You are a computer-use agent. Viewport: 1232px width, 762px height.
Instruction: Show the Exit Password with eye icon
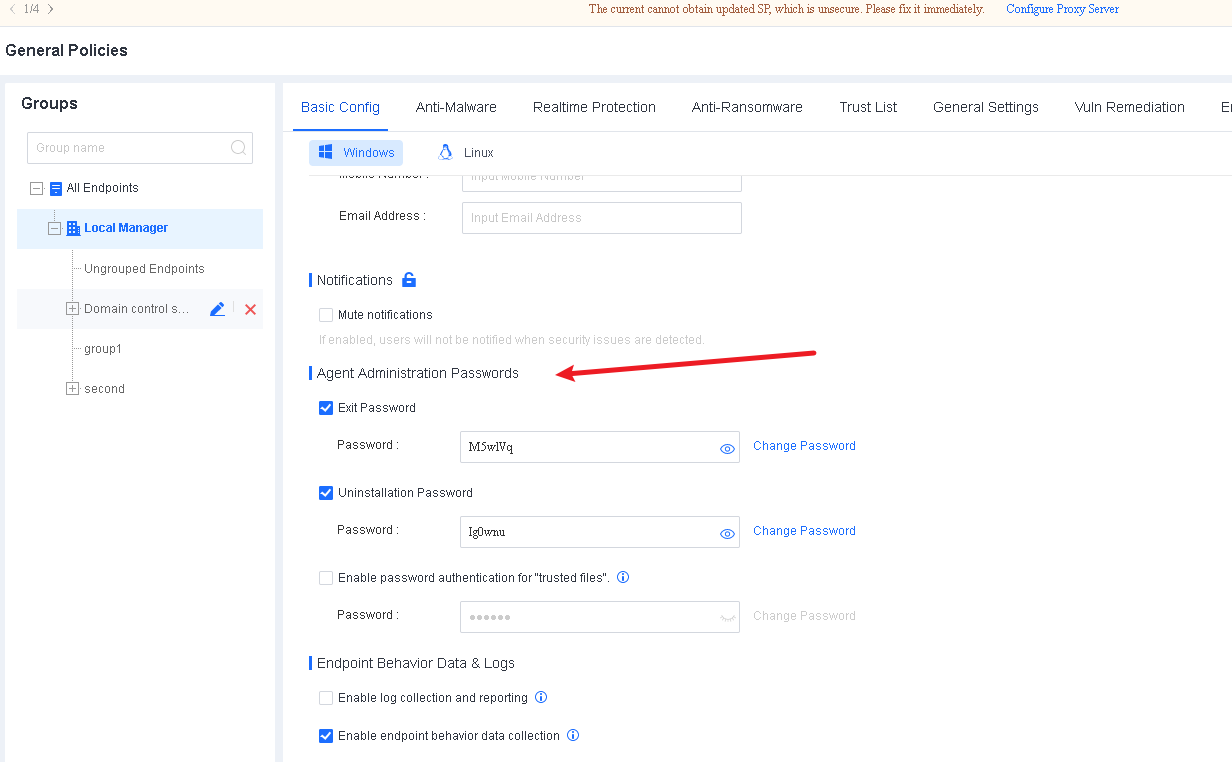point(728,449)
